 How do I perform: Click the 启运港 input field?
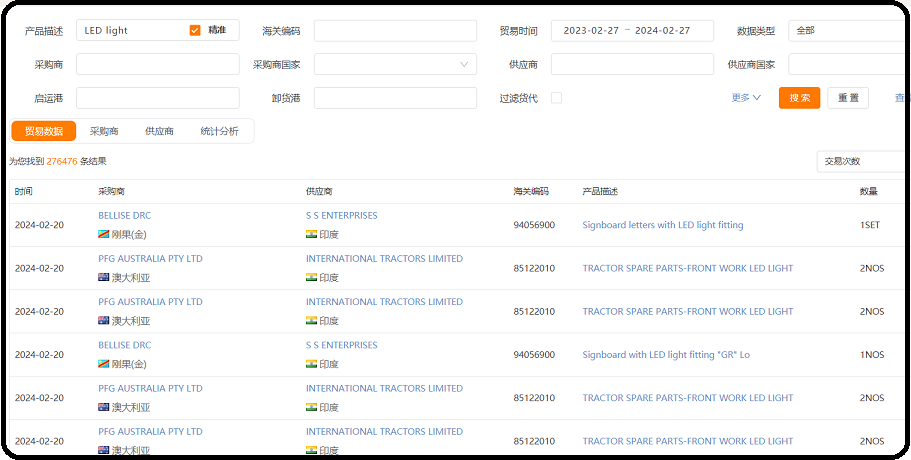[x=157, y=98]
